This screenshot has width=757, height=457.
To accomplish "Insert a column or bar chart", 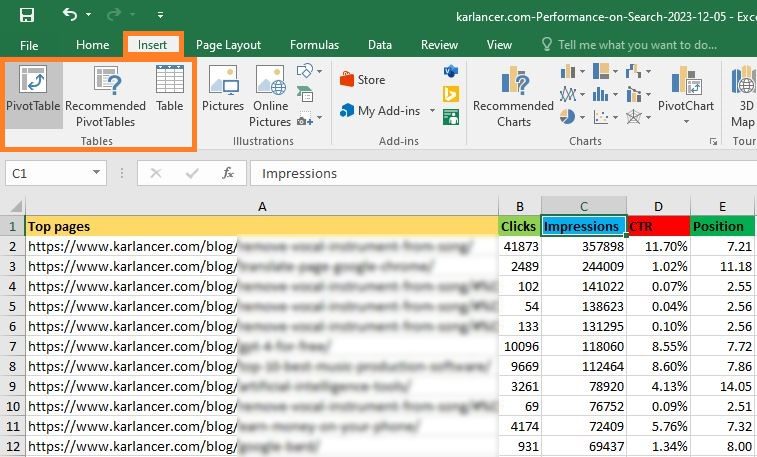I will point(568,71).
